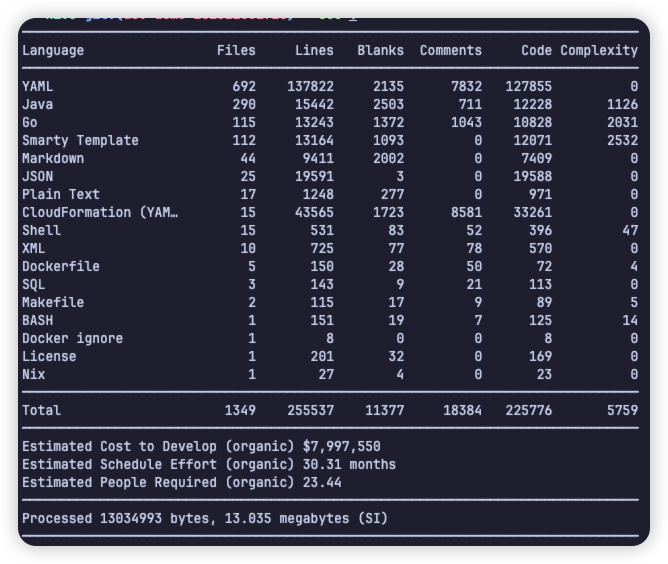
Task: Select the Makefile row label
Action: click(53, 302)
